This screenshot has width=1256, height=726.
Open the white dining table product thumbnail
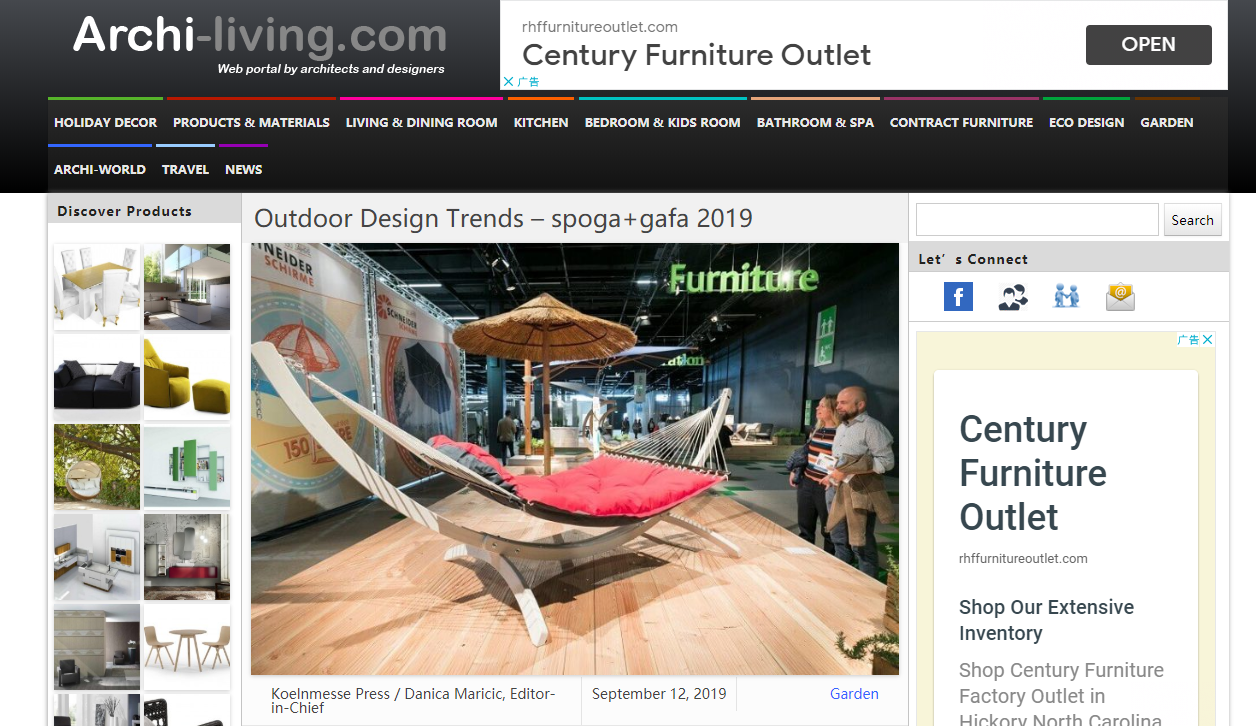(97, 286)
